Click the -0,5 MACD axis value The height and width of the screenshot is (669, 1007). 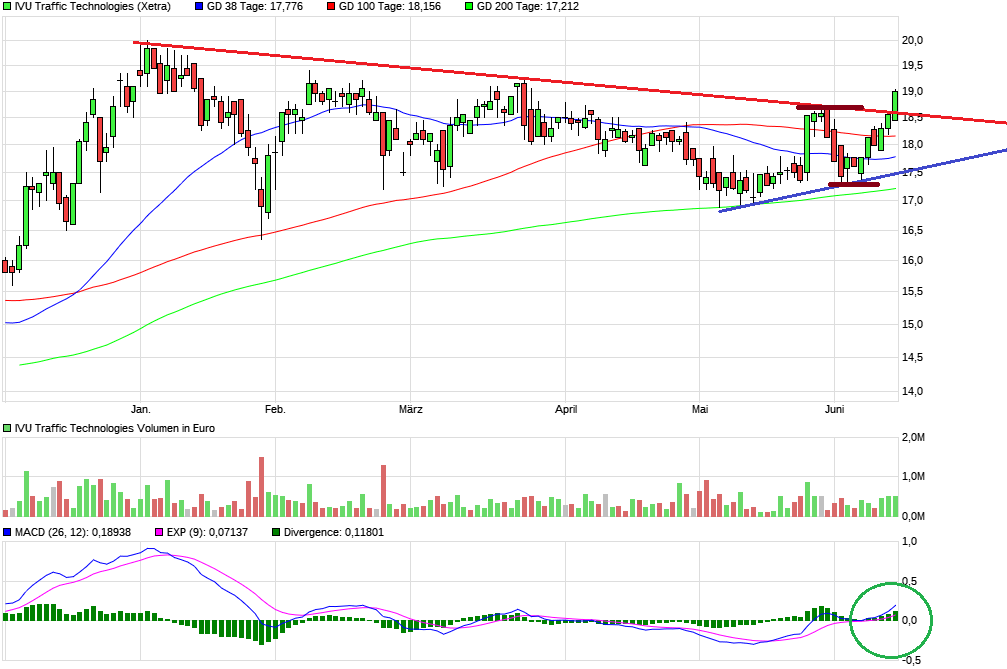910,661
